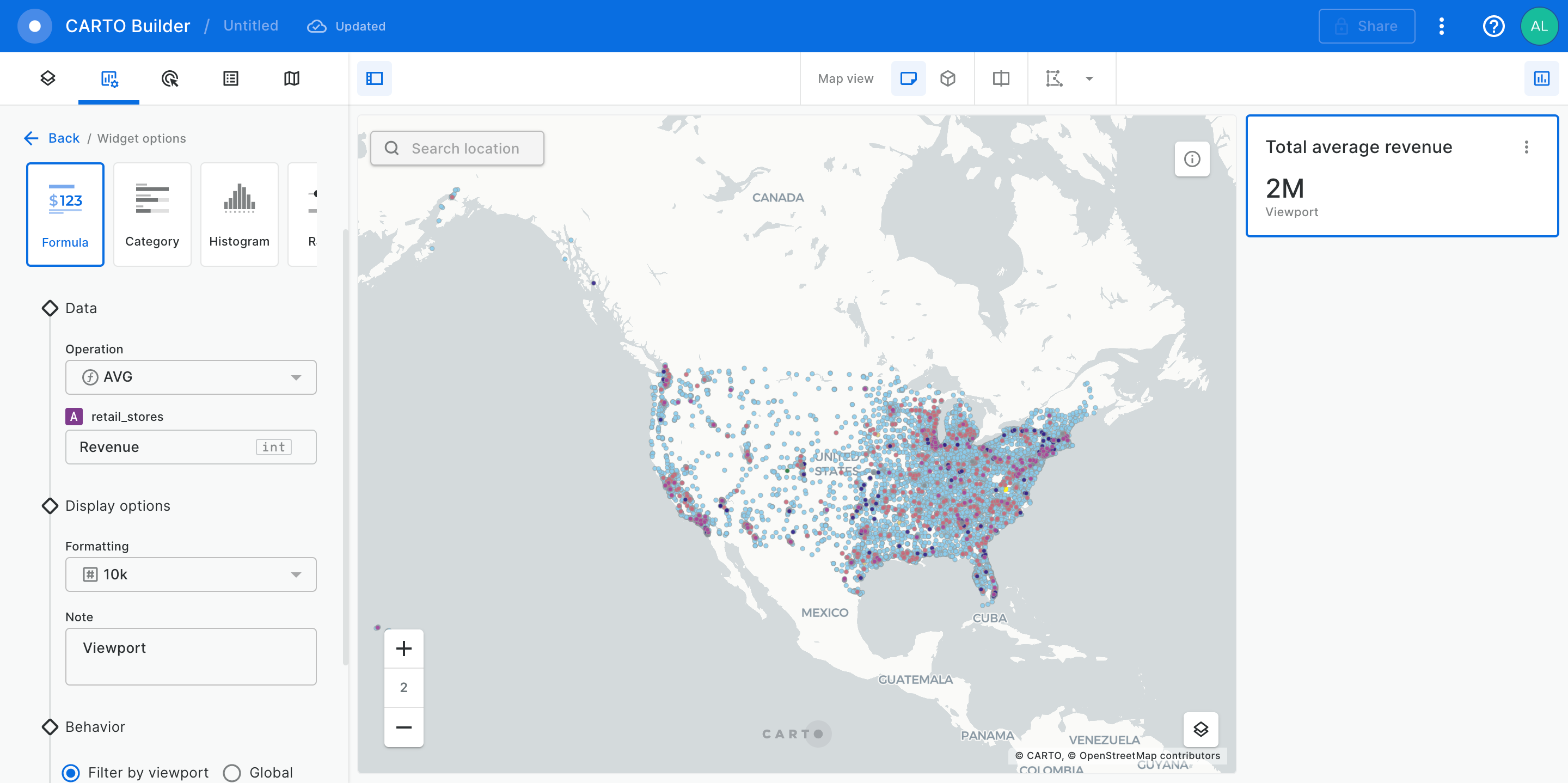Choose the Category widget type
The width and height of the screenshot is (1568, 783).
pyautogui.click(x=152, y=213)
